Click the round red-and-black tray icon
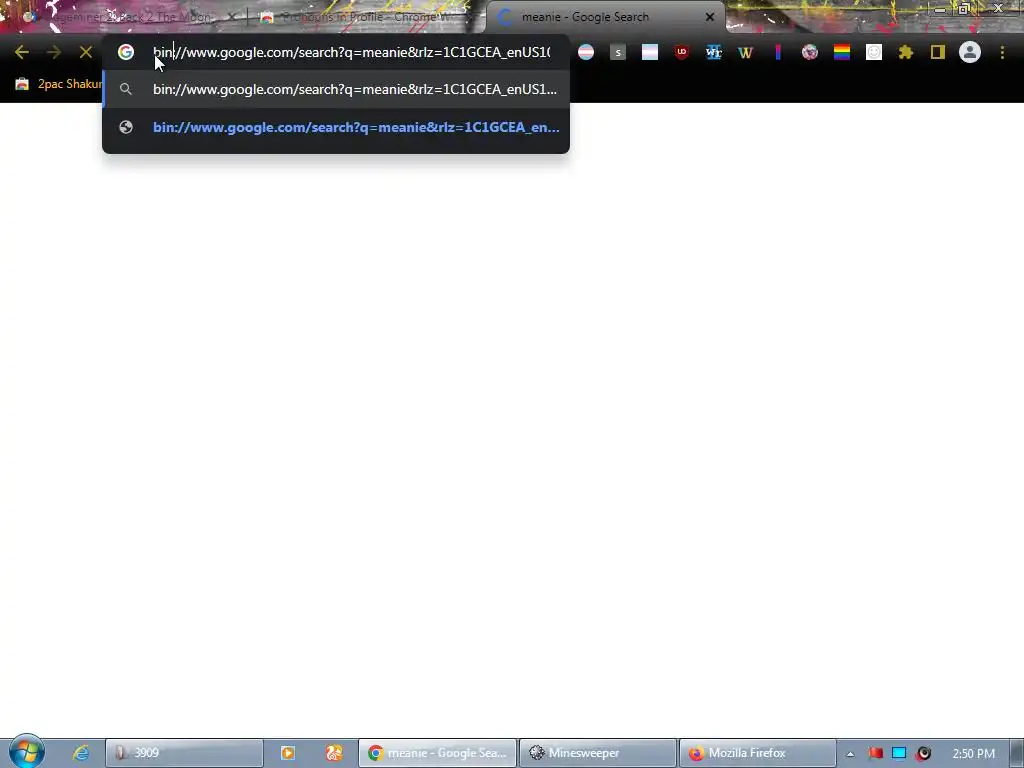The width and height of the screenshot is (1024, 768). pyautogui.click(x=923, y=753)
